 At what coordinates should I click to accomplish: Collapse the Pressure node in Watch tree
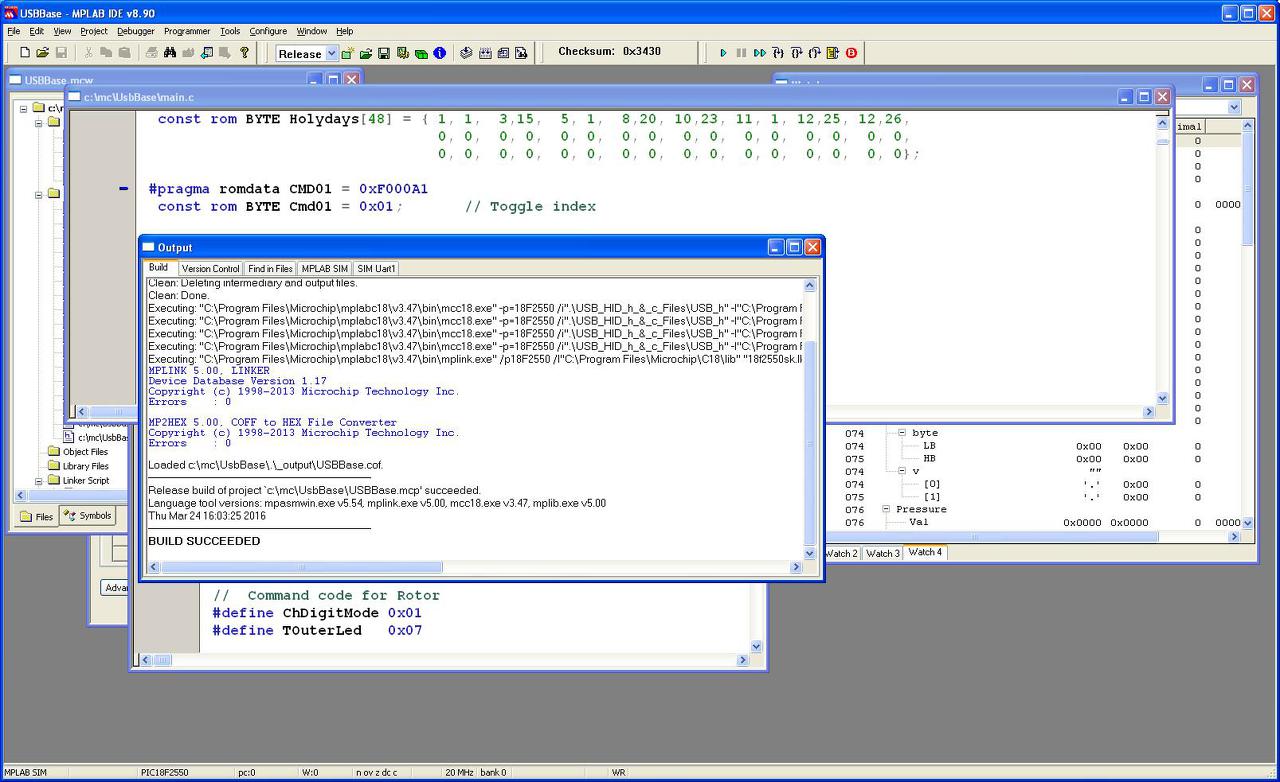click(886, 509)
